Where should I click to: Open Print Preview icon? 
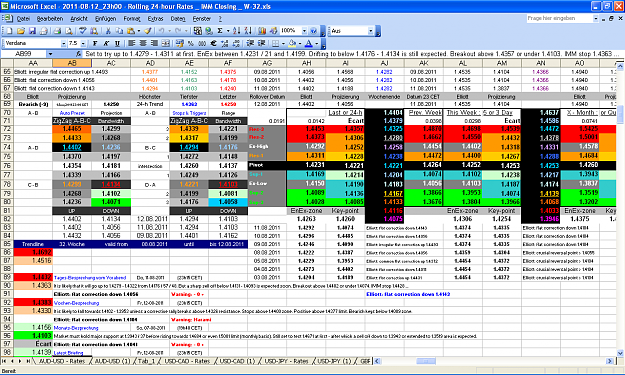coord(69,31)
